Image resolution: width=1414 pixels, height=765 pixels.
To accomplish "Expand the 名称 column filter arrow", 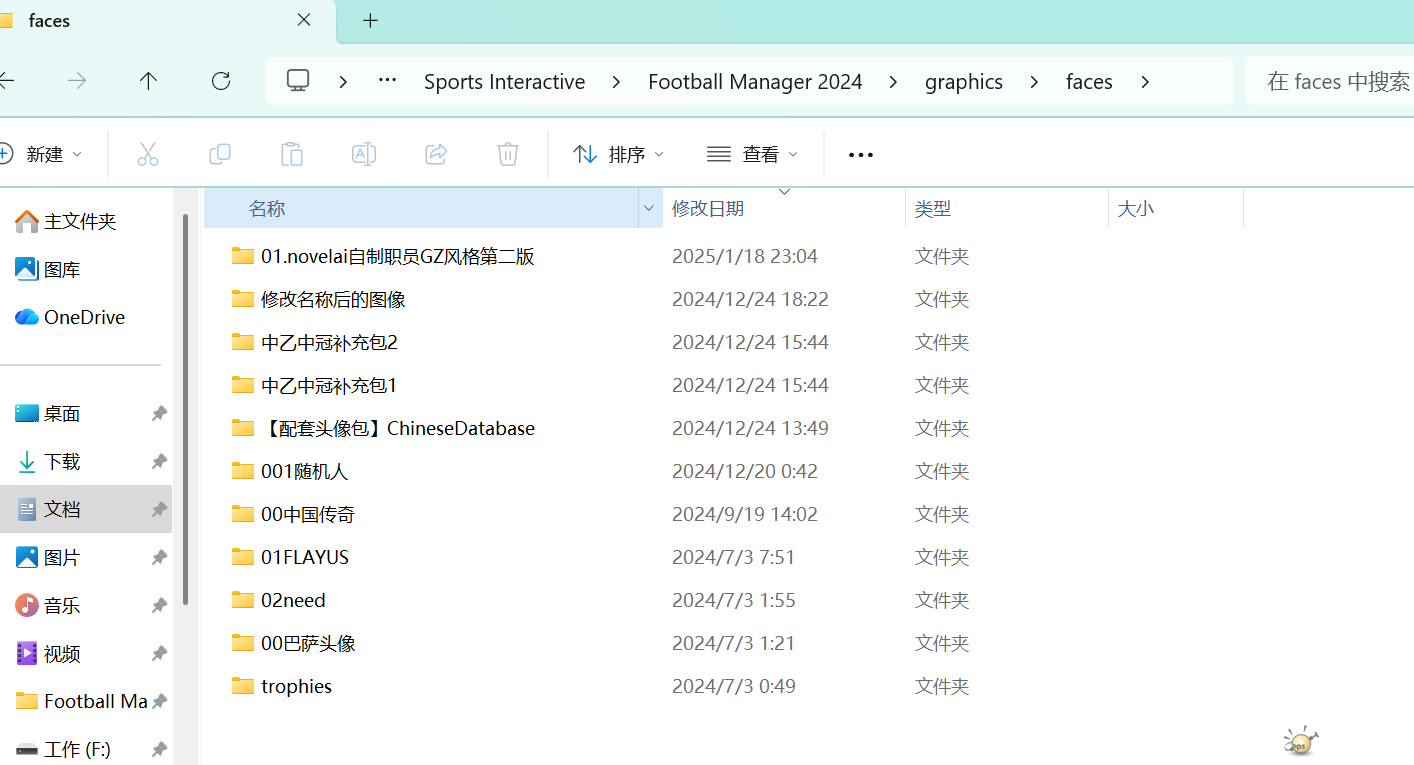I will [649, 208].
